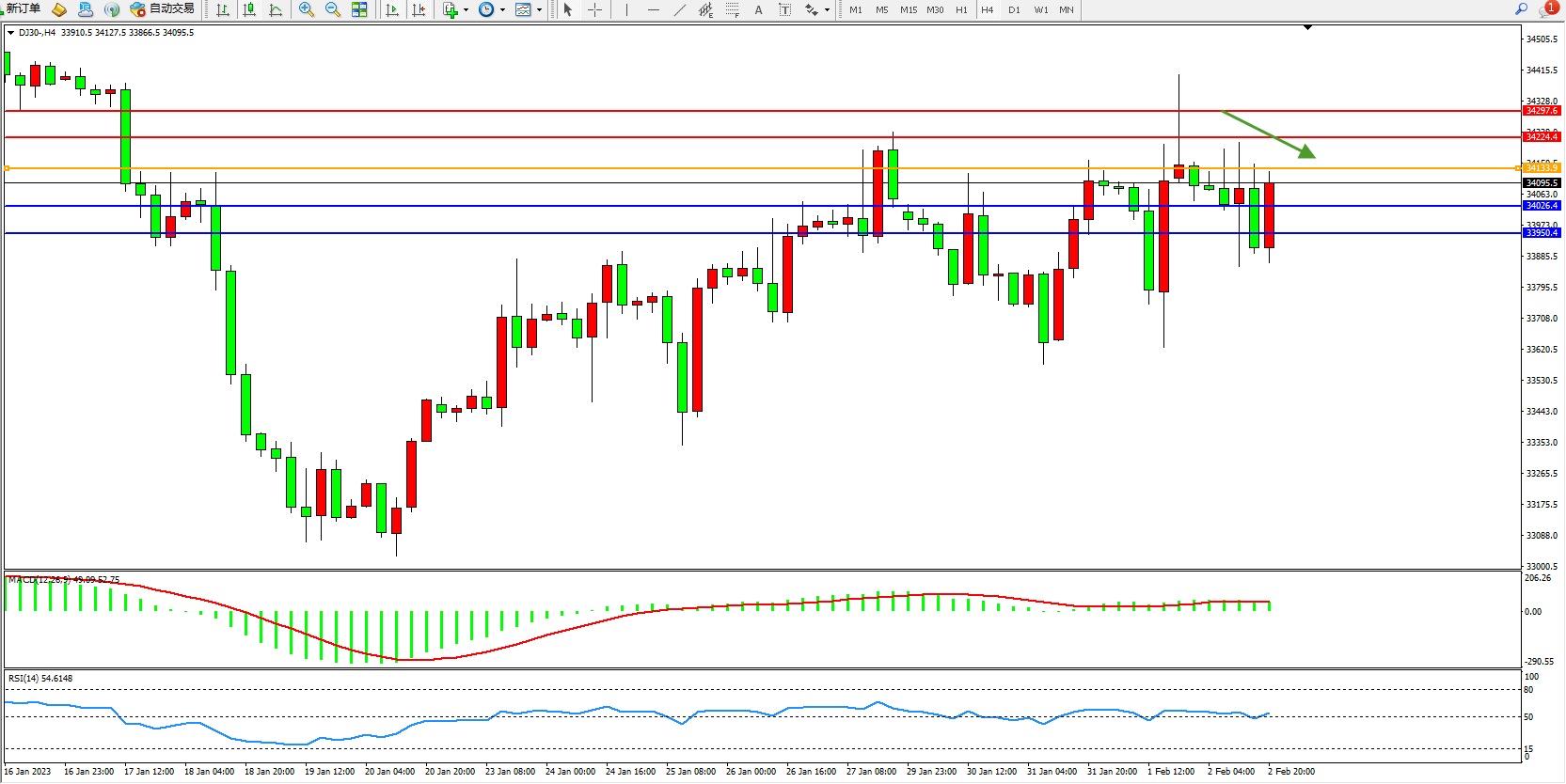Open the search magnifier icon
This screenshot has width=1566, height=784.
1521,8
